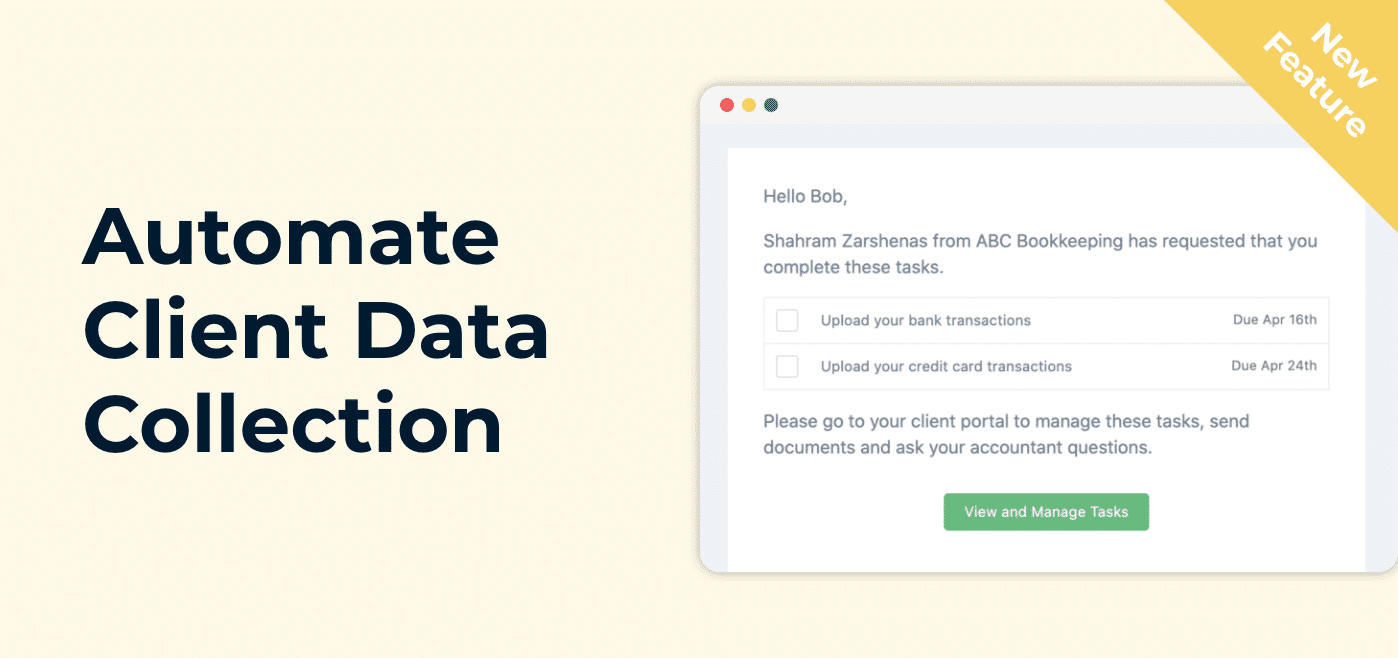1398x658 pixels.
Task: Click the name 'Shahram Zarshenas' in the message
Action: 847,241
